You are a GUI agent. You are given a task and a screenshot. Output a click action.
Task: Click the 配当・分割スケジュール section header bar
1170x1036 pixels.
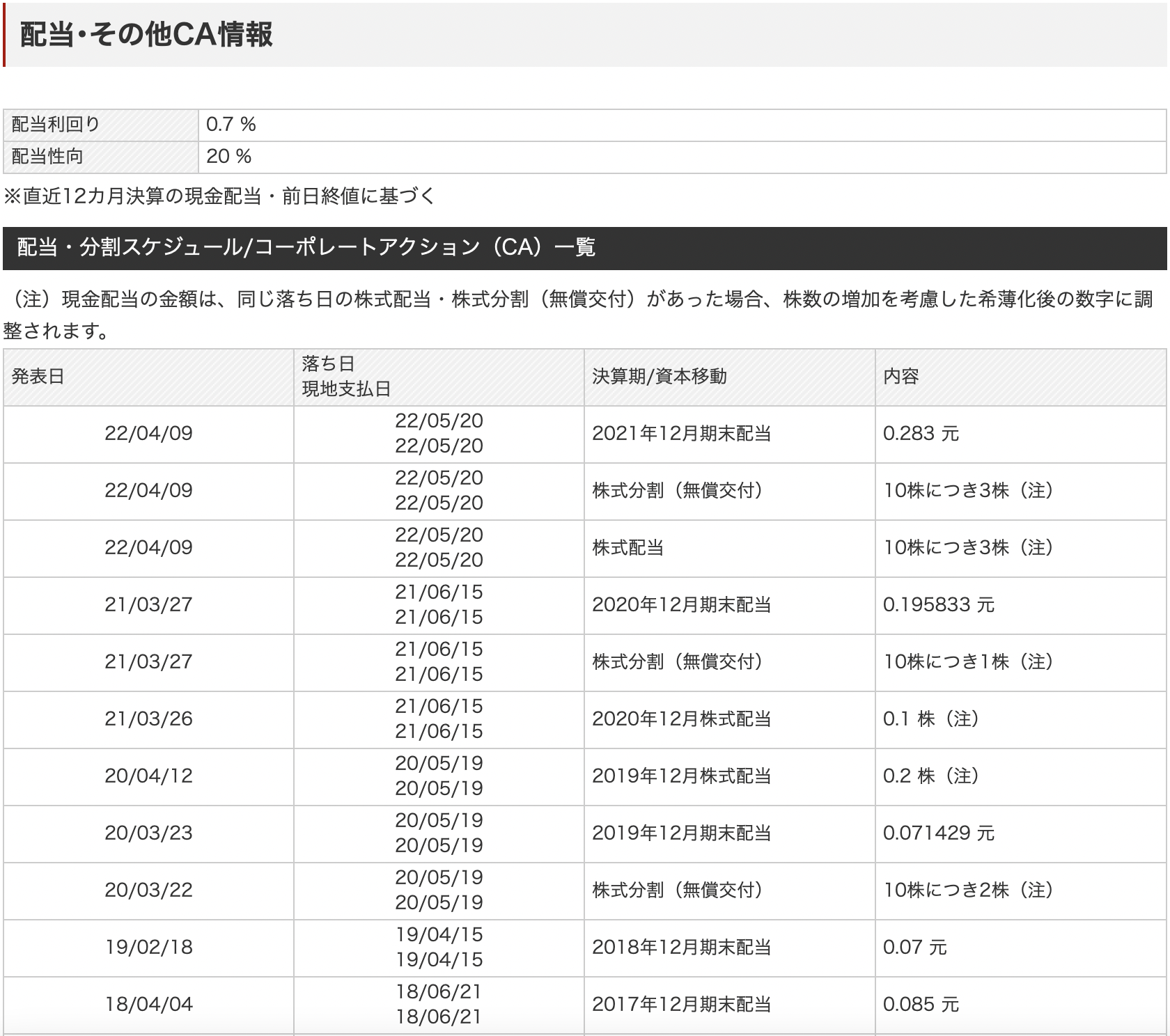pos(585,248)
